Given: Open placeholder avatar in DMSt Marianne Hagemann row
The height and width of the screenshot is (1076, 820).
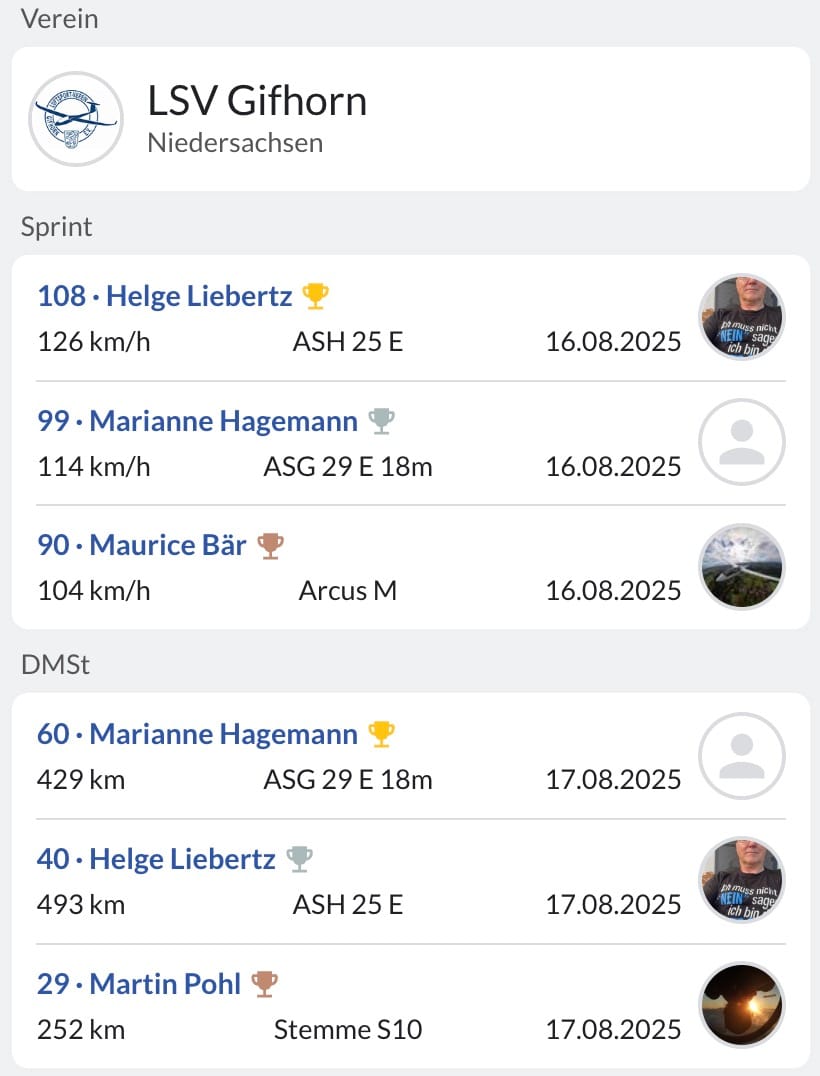Looking at the screenshot, I should point(742,756).
